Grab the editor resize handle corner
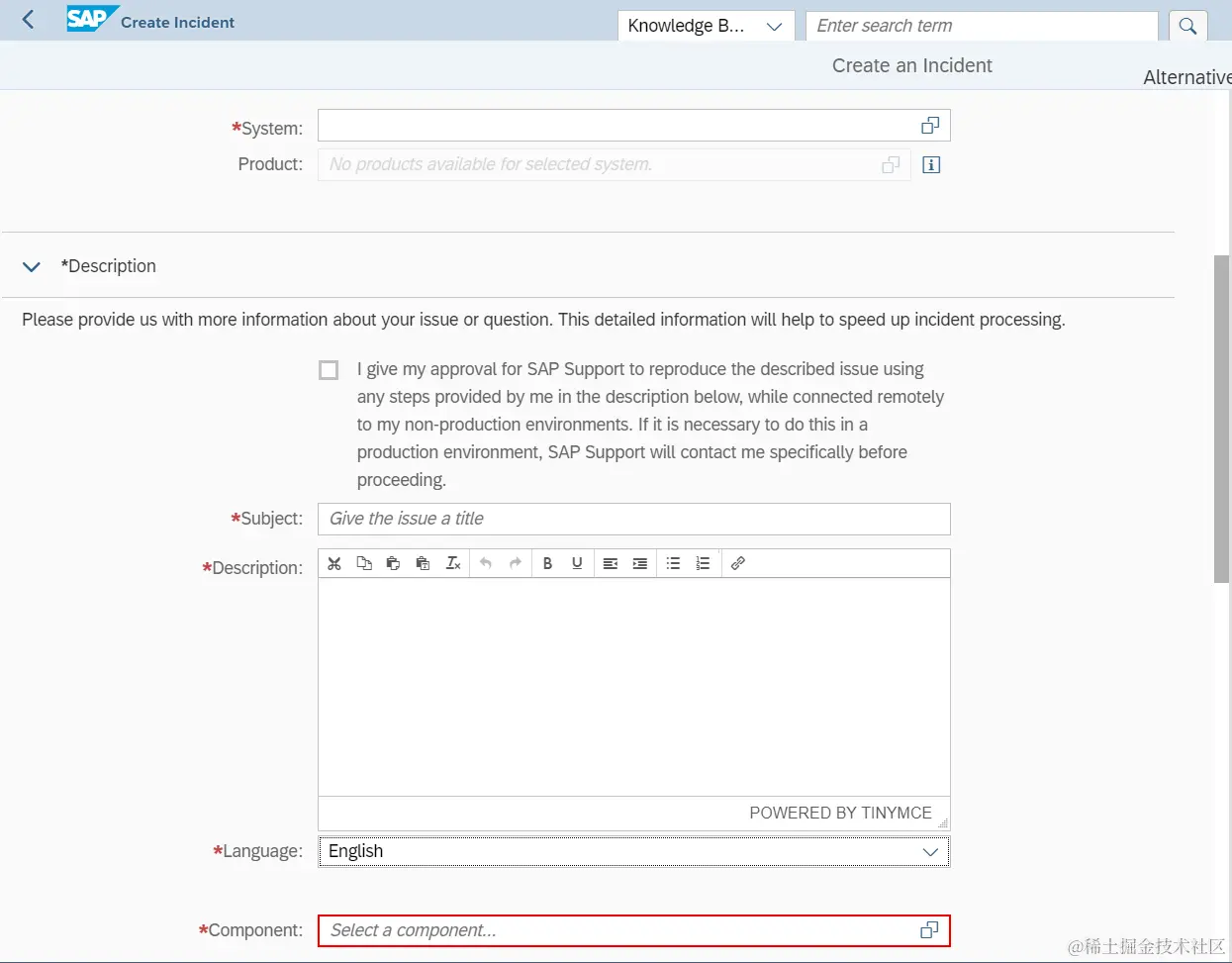 click(x=942, y=822)
